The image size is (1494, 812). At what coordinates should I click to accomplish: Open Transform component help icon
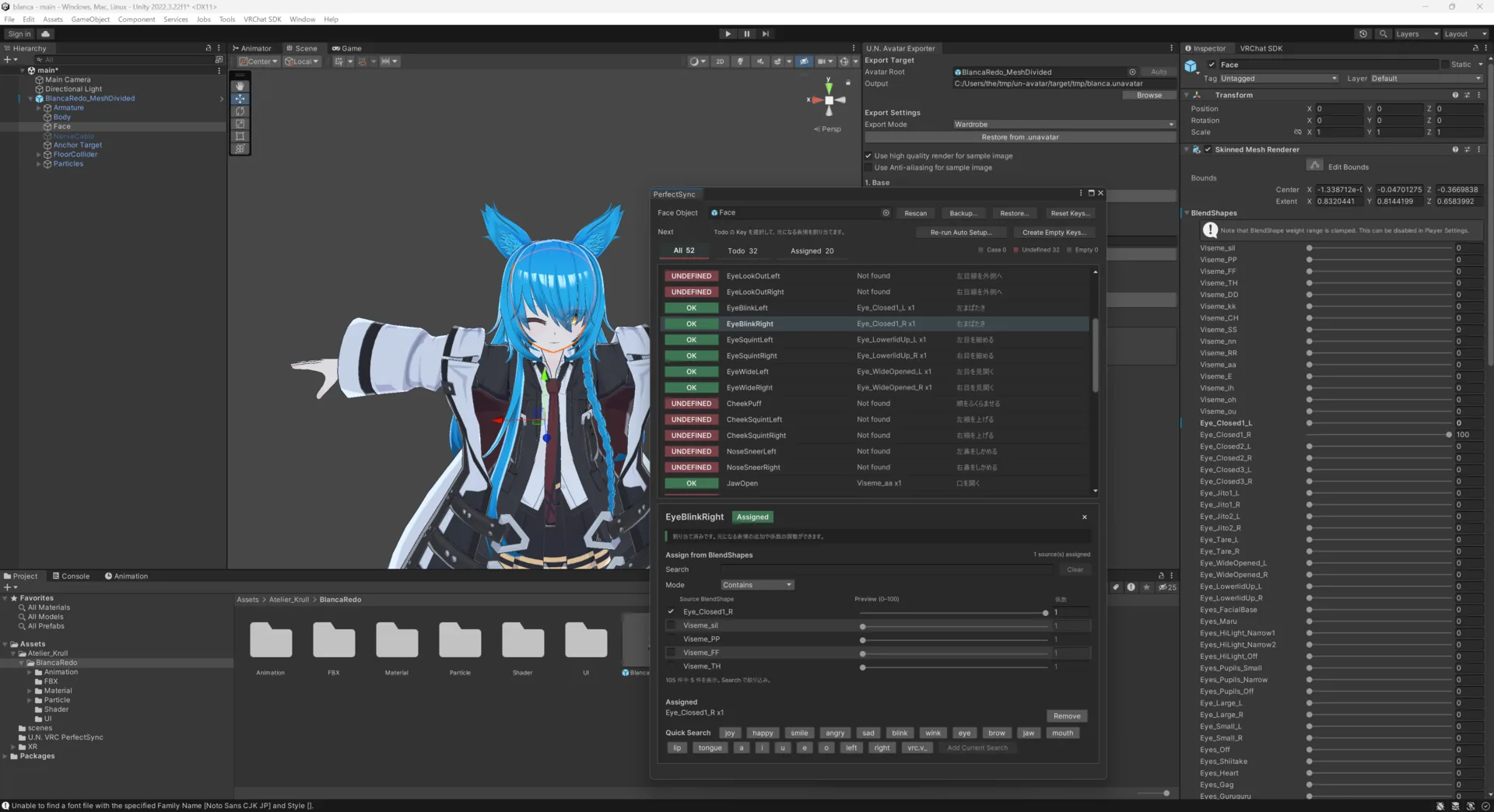tap(1455, 95)
